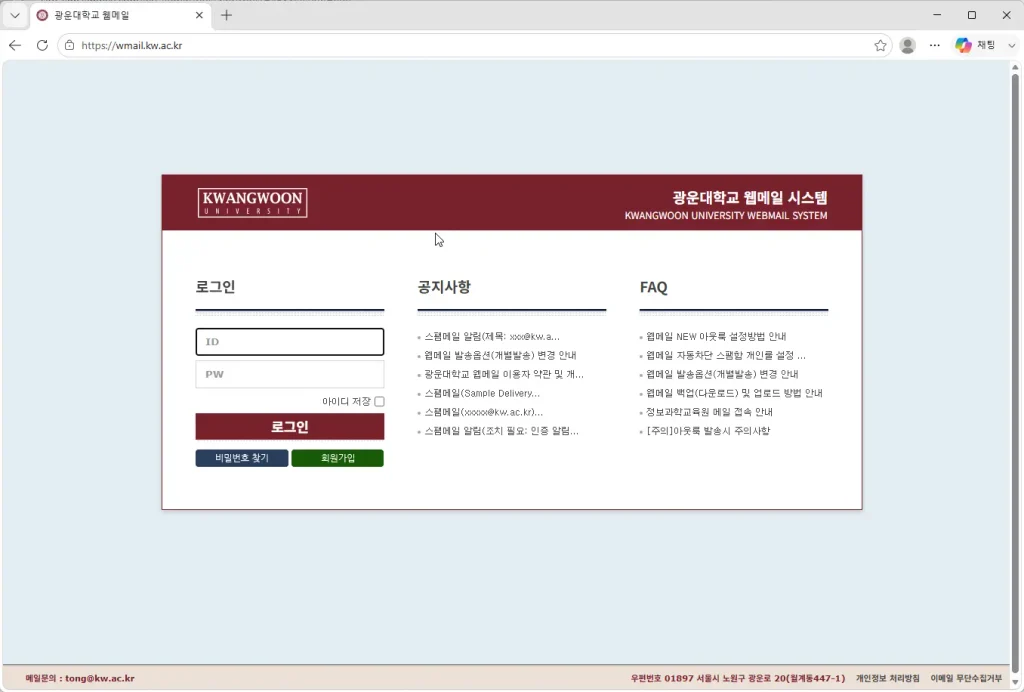The width and height of the screenshot is (1024, 692).
Task: Open the tab list dropdown arrow
Action: coord(14,15)
